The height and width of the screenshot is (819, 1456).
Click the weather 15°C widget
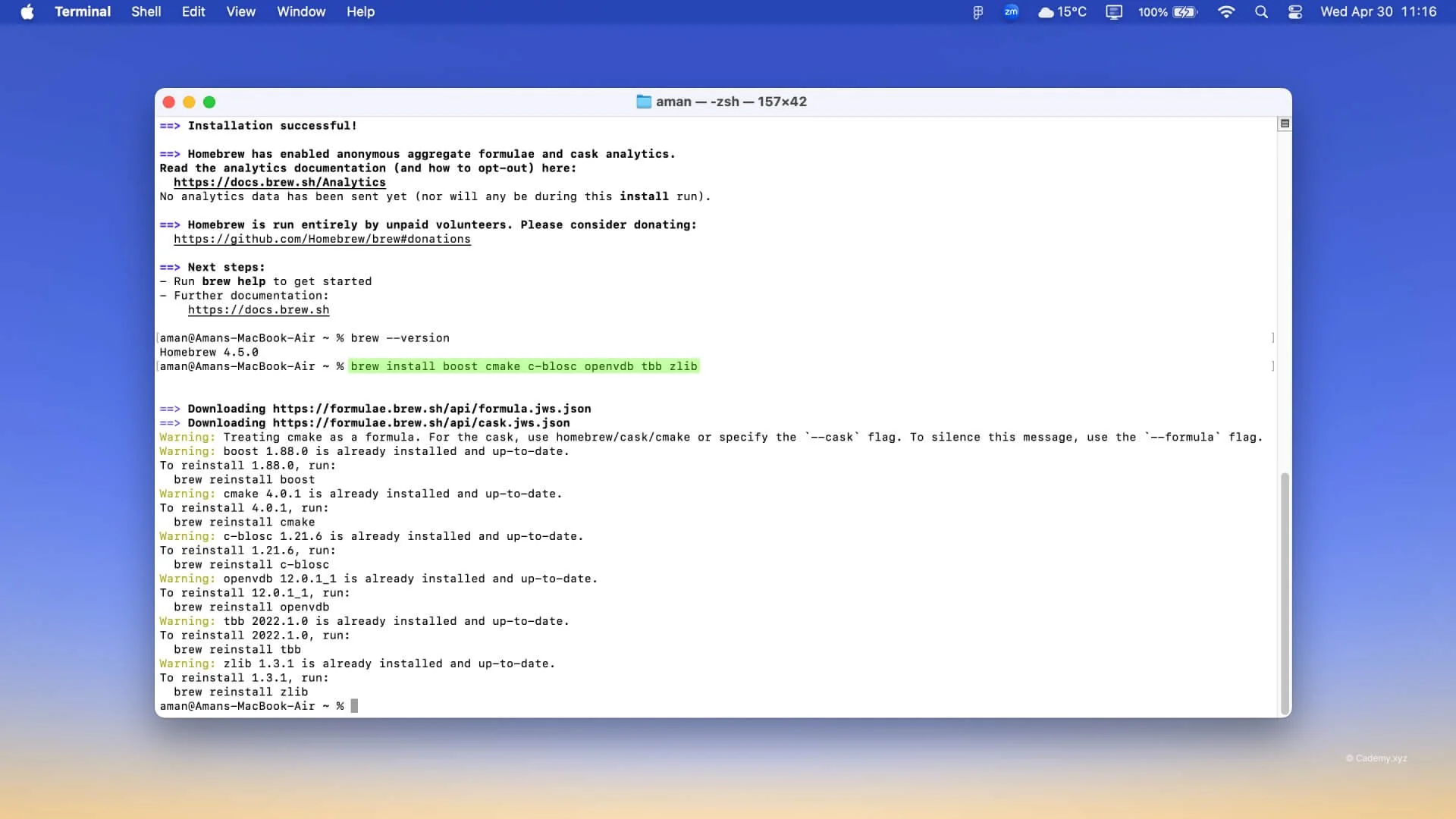click(x=1062, y=11)
